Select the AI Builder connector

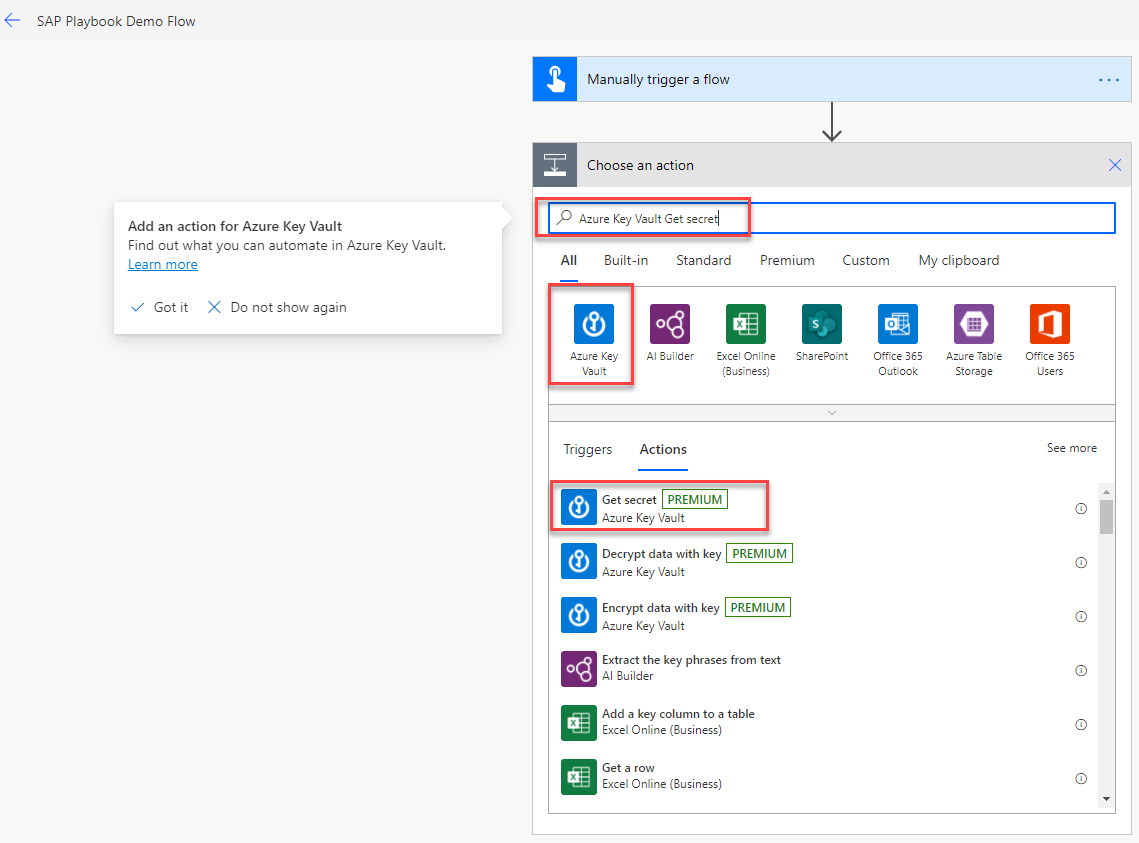pos(670,333)
